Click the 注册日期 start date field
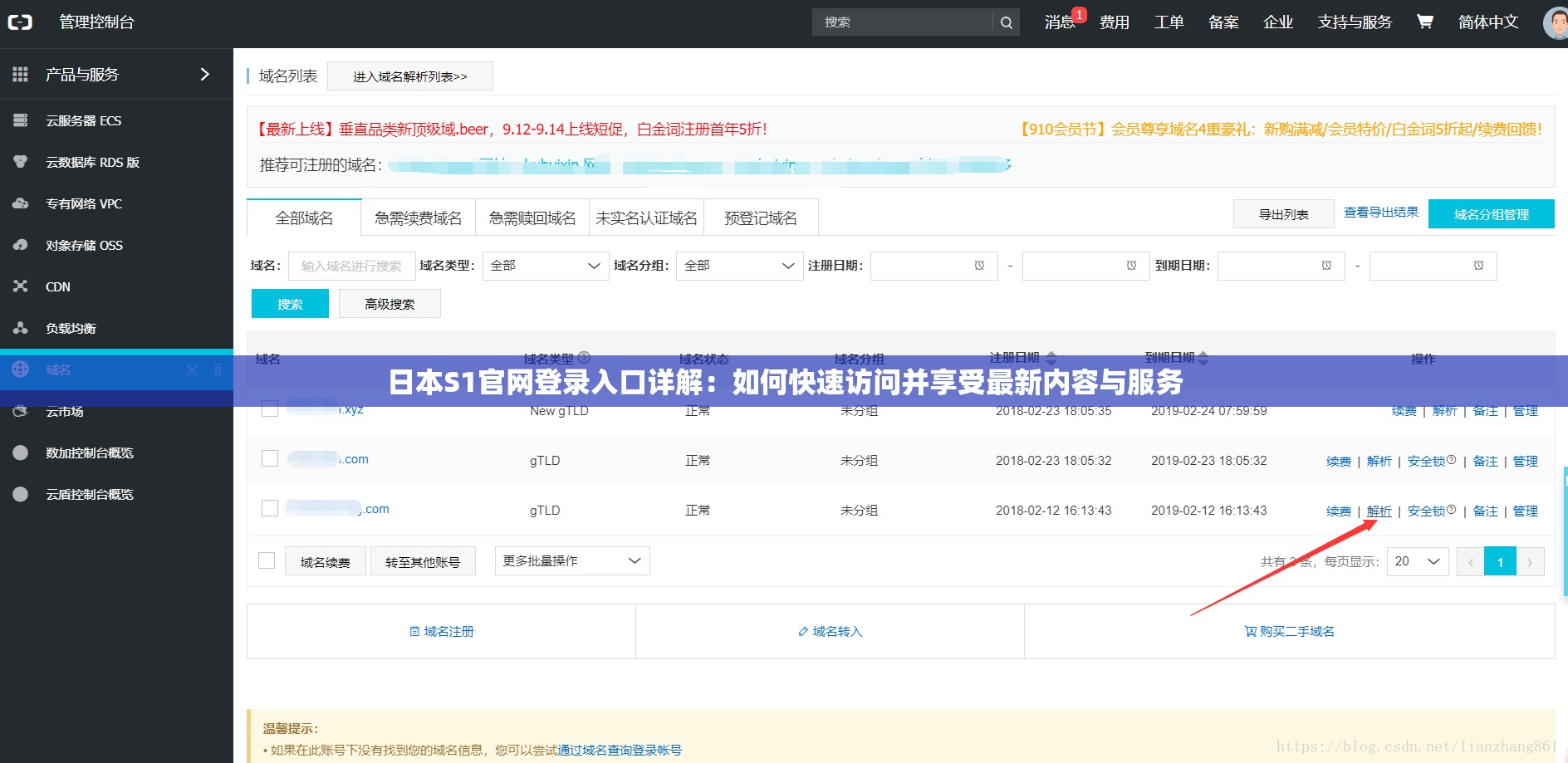 pos(933,266)
